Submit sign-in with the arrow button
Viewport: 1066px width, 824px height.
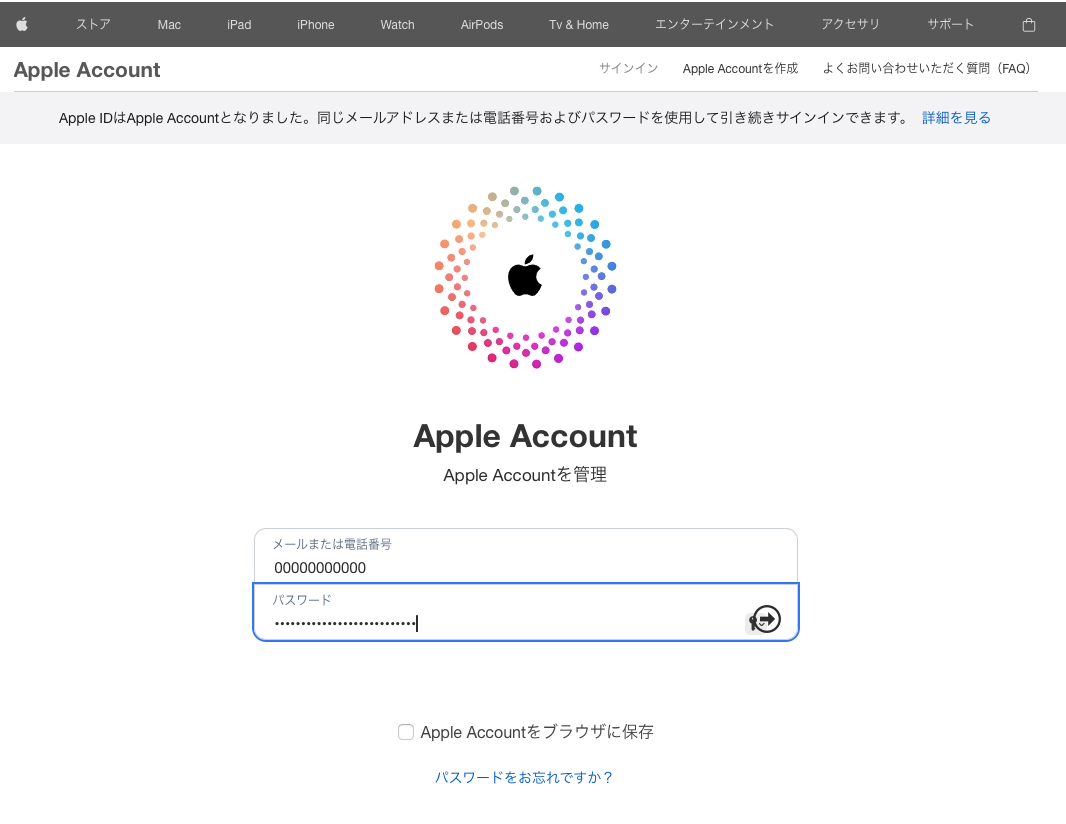click(767, 619)
